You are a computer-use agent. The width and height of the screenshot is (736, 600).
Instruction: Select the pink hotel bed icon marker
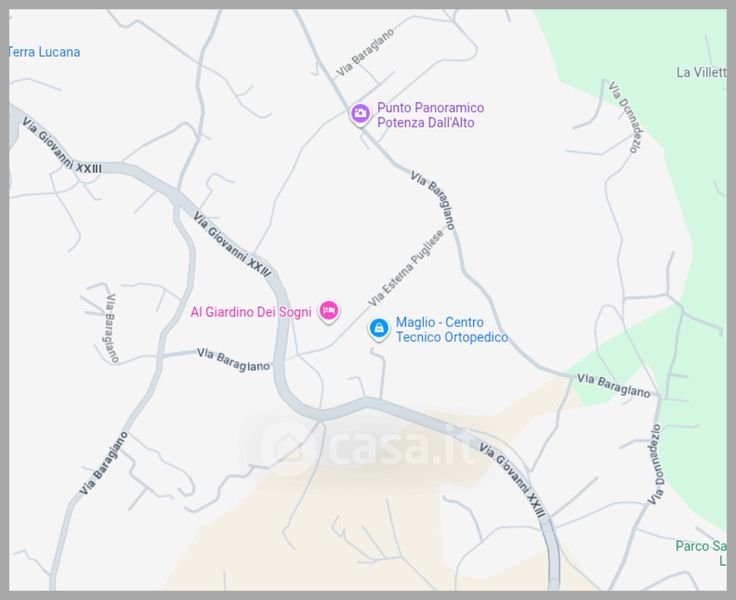click(329, 311)
